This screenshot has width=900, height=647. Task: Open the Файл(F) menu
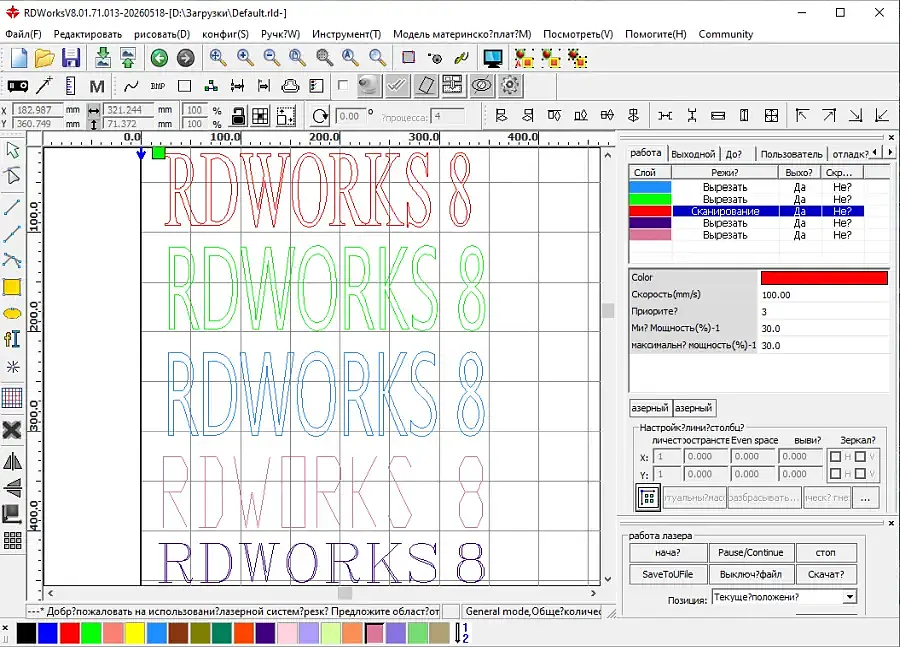coord(24,34)
